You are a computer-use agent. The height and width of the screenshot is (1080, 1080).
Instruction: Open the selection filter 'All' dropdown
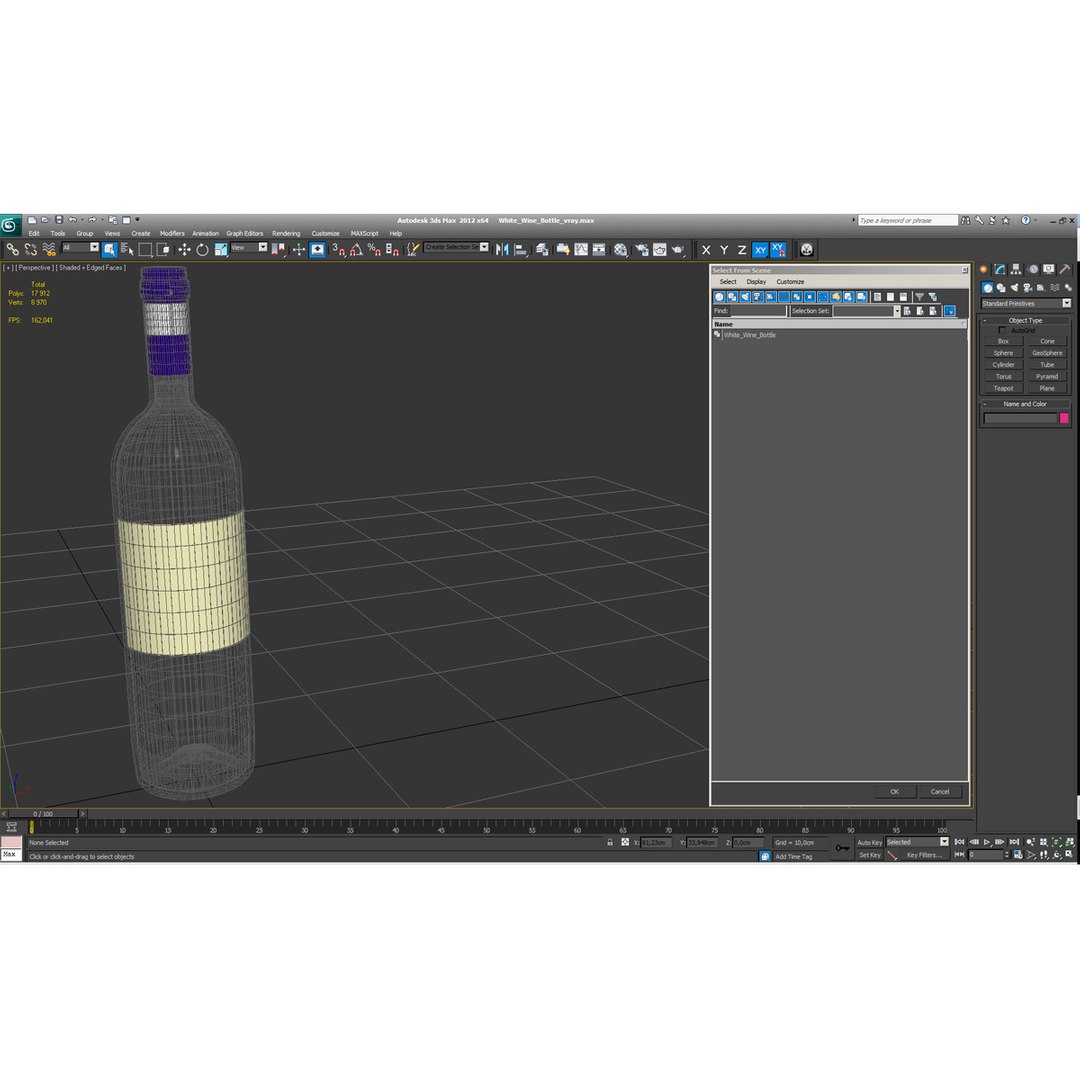pyautogui.click(x=94, y=247)
